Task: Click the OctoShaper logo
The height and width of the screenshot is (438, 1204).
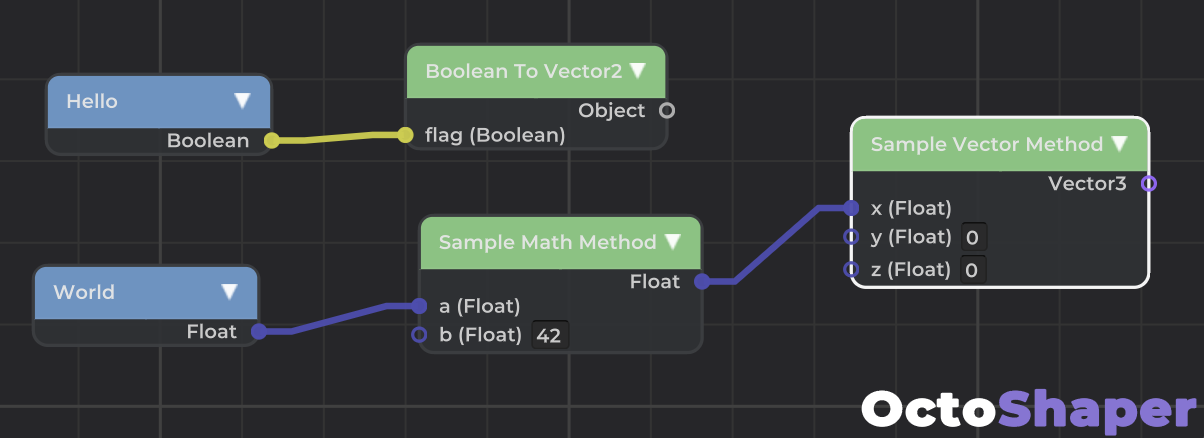Action: click(1029, 410)
